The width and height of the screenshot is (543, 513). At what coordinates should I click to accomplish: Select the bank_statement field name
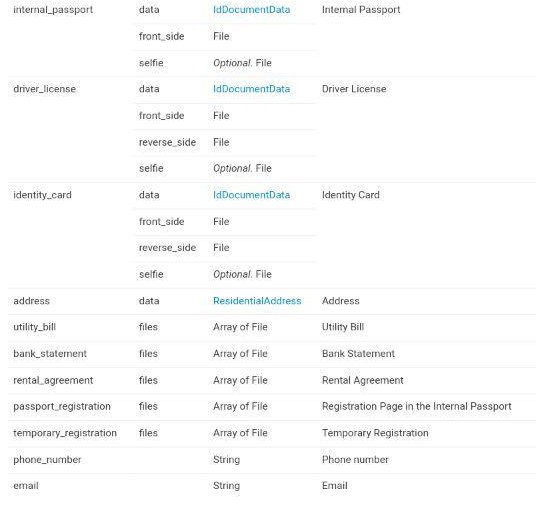[x=50, y=354]
